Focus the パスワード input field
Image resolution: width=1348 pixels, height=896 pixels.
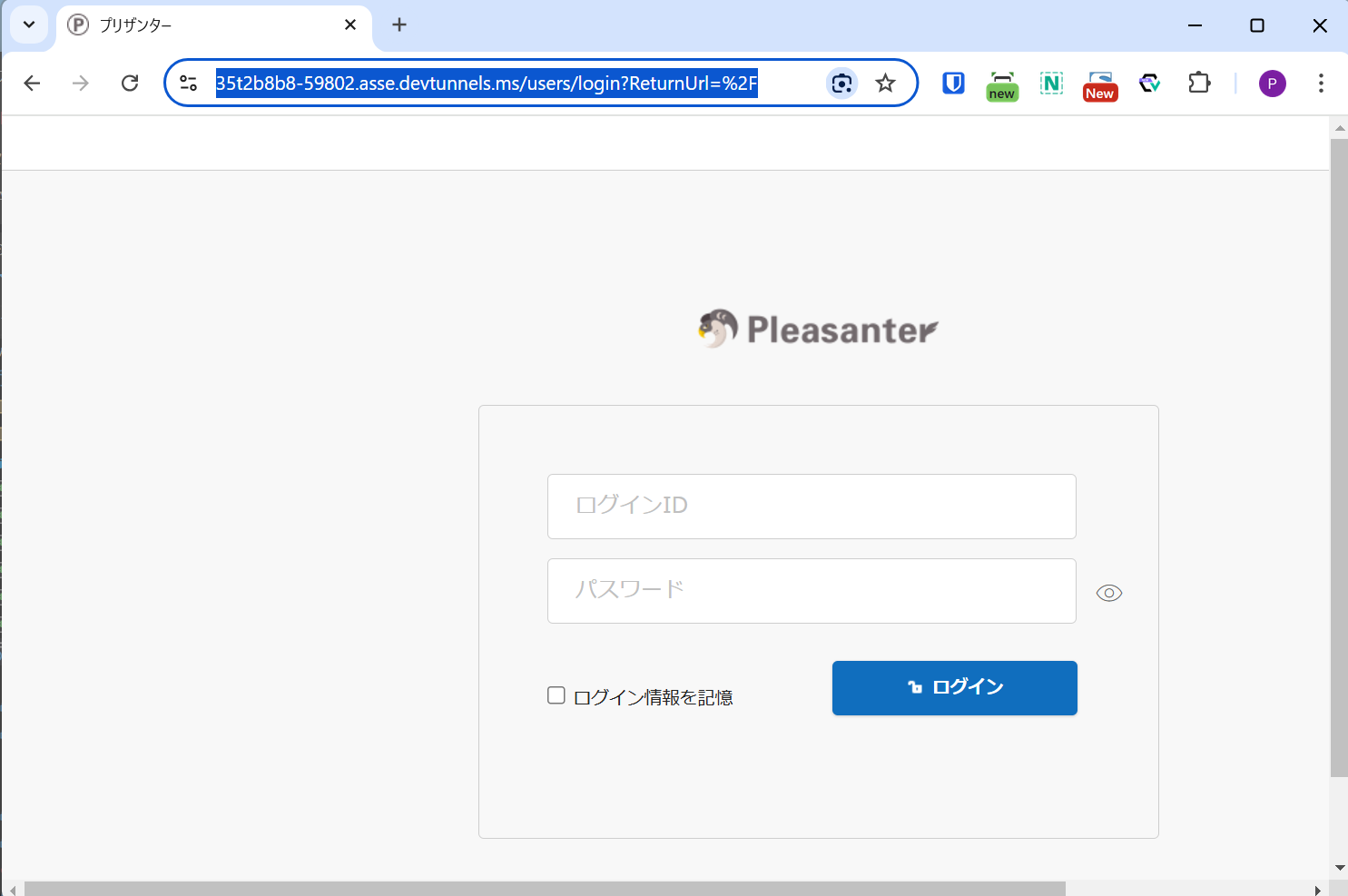812,591
